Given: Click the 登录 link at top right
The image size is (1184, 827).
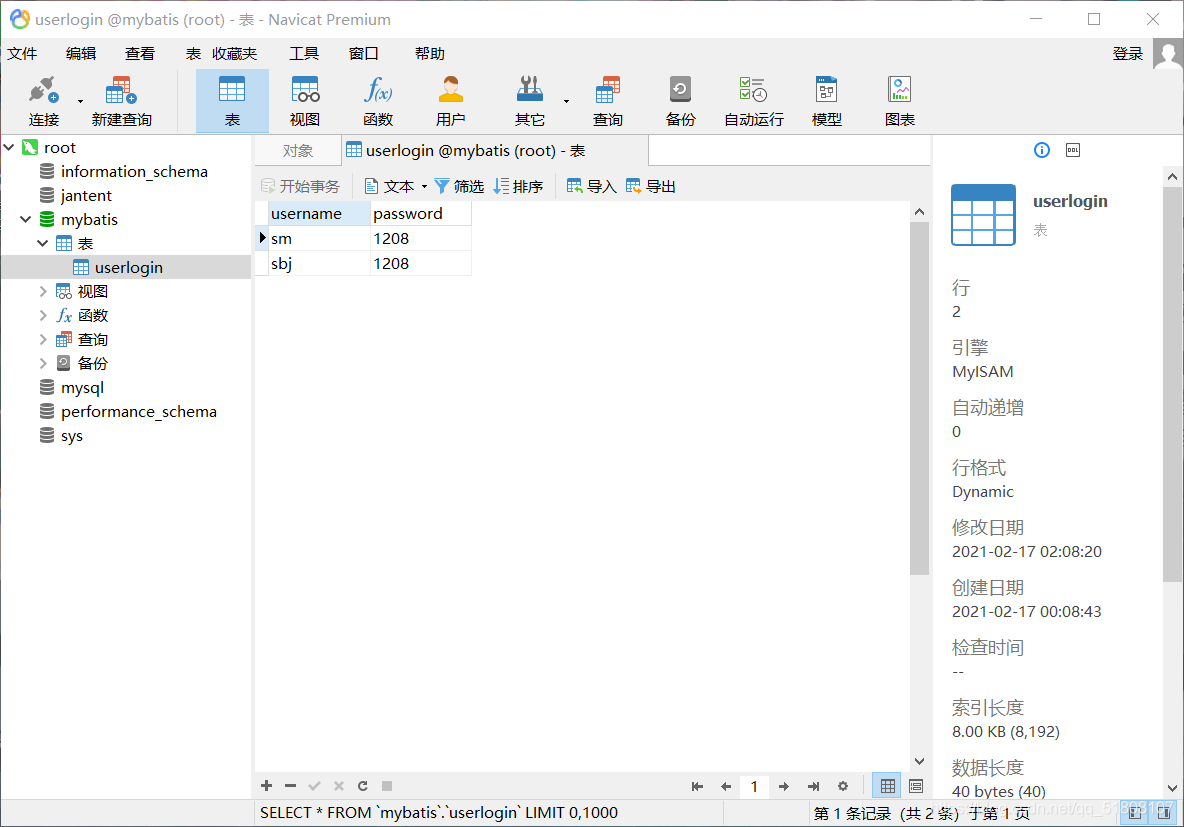Looking at the screenshot, I should coord(1127,53).
